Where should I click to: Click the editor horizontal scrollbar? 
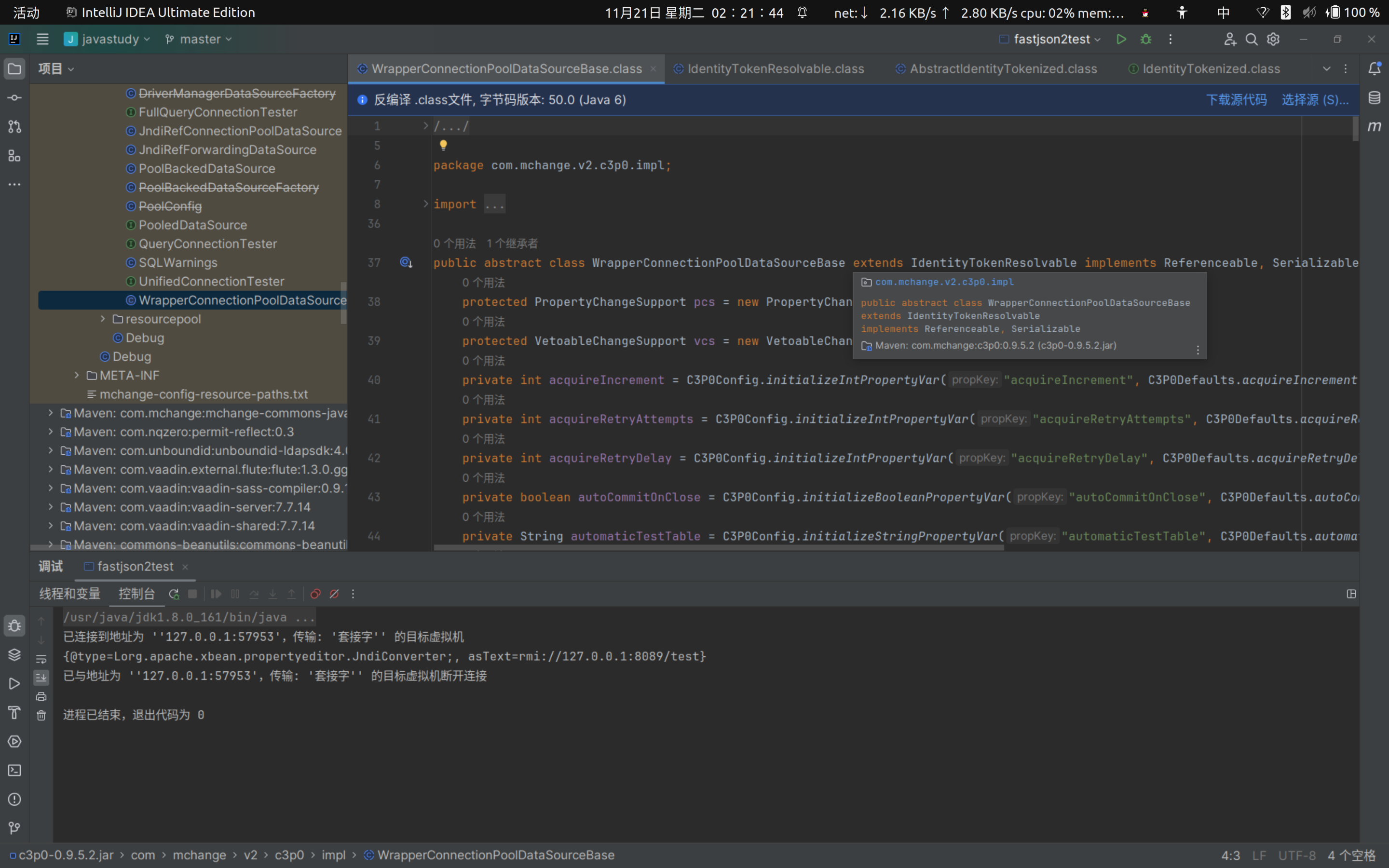[718, 548]
